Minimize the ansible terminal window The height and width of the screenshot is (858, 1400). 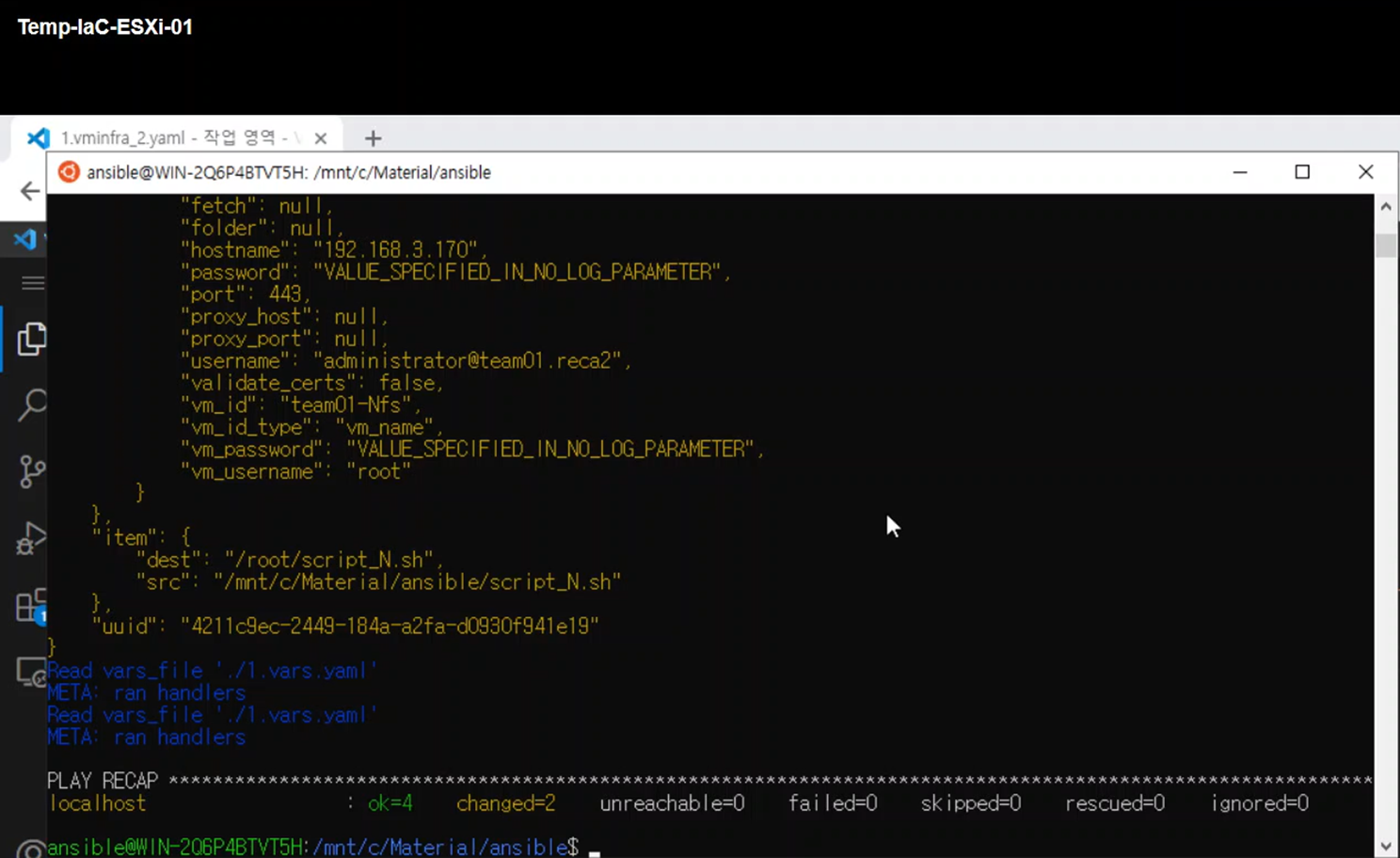click(x=1240, y=172)
